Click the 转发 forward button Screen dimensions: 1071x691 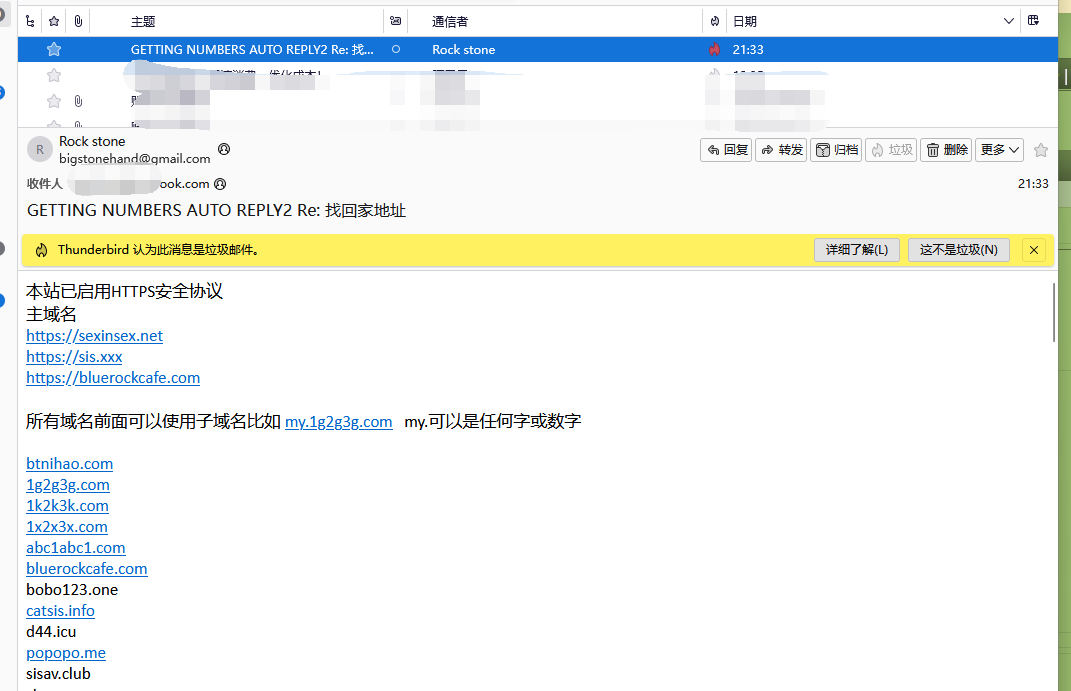(781, 150)
